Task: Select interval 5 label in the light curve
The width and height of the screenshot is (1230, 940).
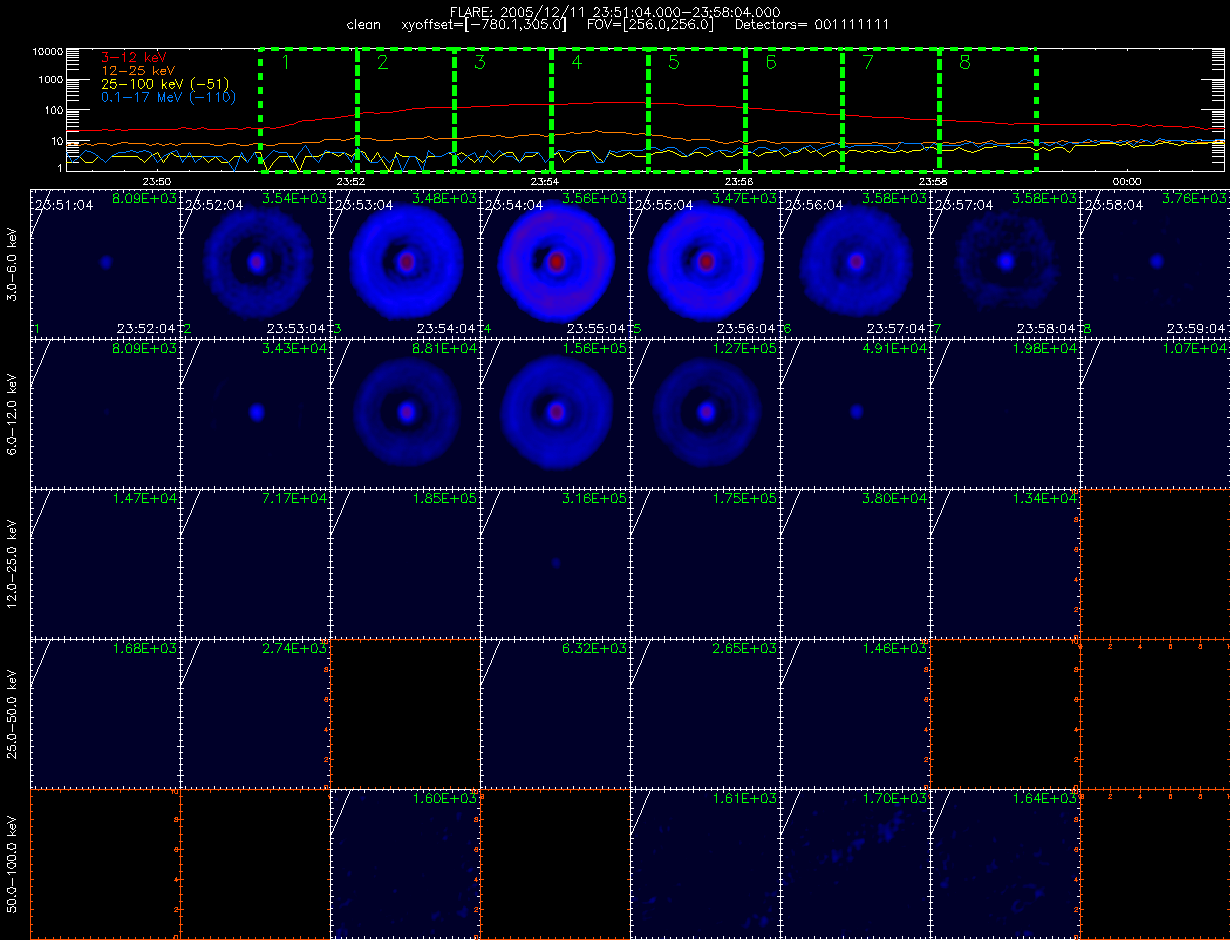Action: (x=673, y=63)
